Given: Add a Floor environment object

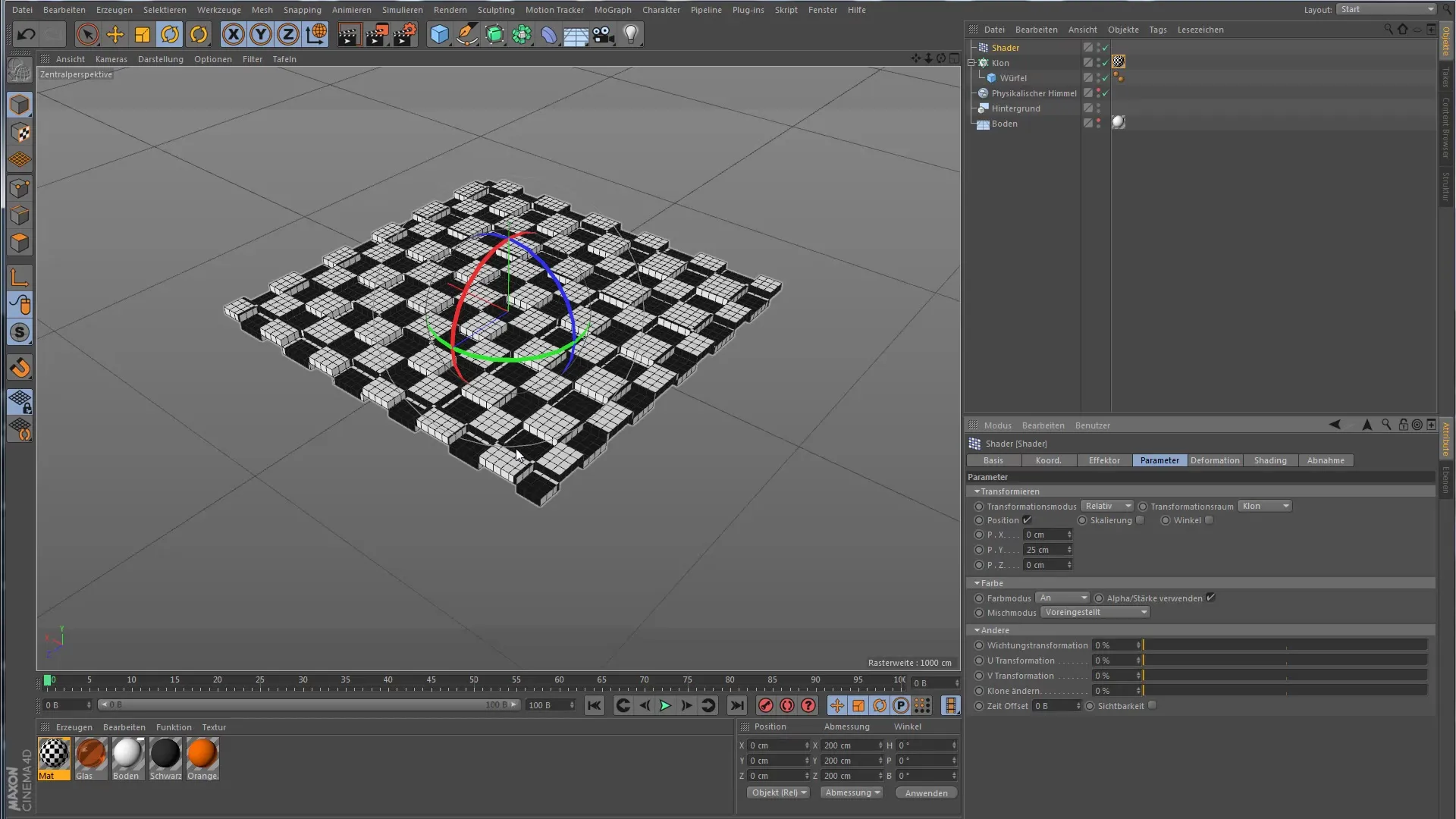Looking at the screenshot, I should click(x=576, y=34).
